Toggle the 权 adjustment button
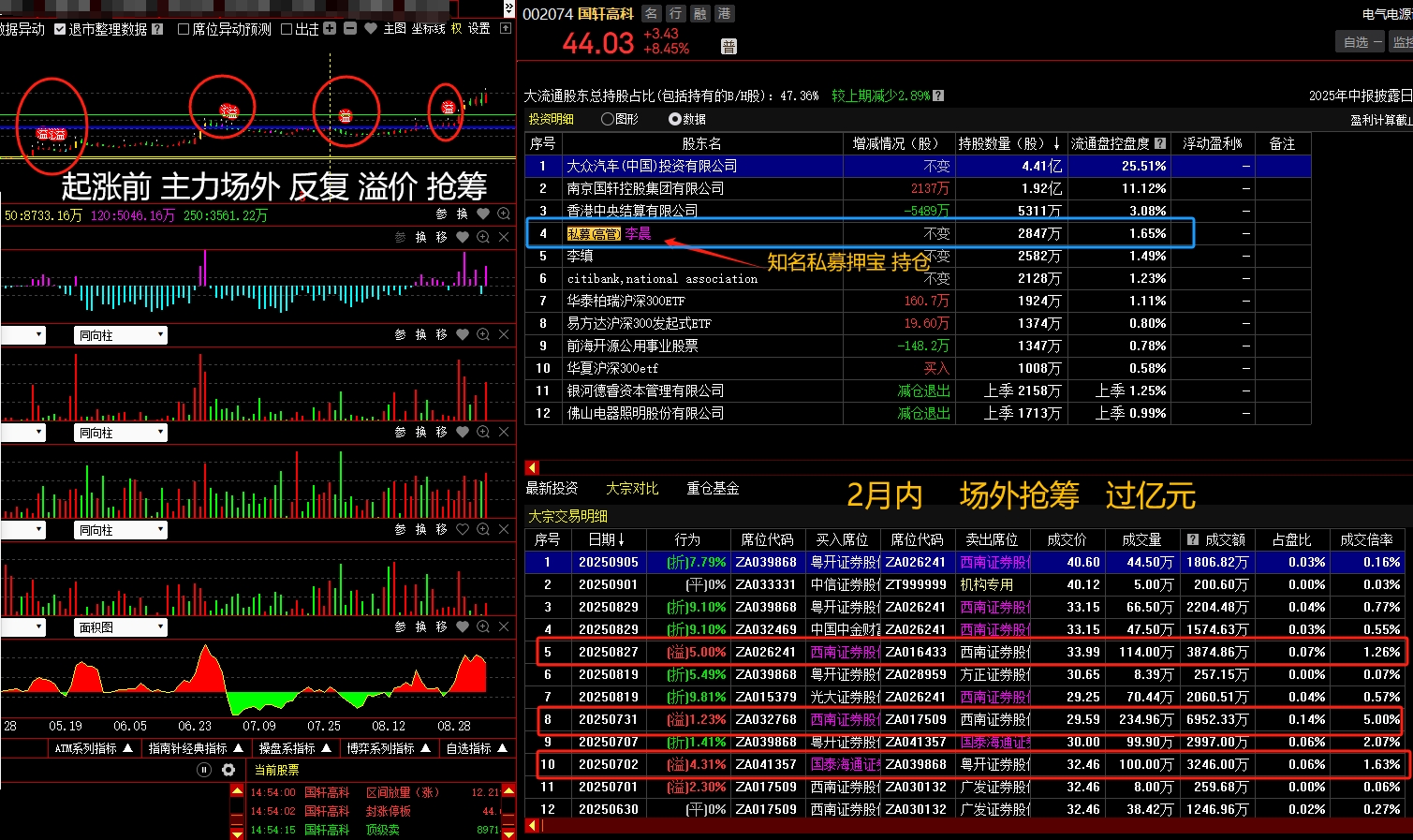The width and height of the screenshot is (1413, 840). 456,29
